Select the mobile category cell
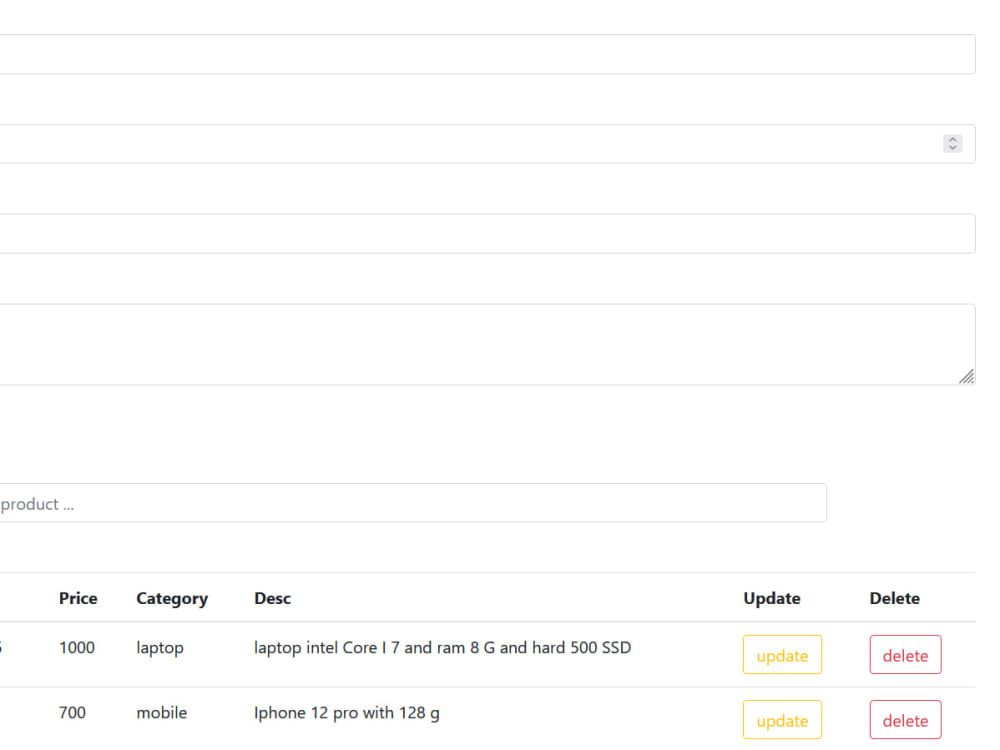Image resolution: width=1000 pixels, height=750 pixels. [x=162, y=712]
